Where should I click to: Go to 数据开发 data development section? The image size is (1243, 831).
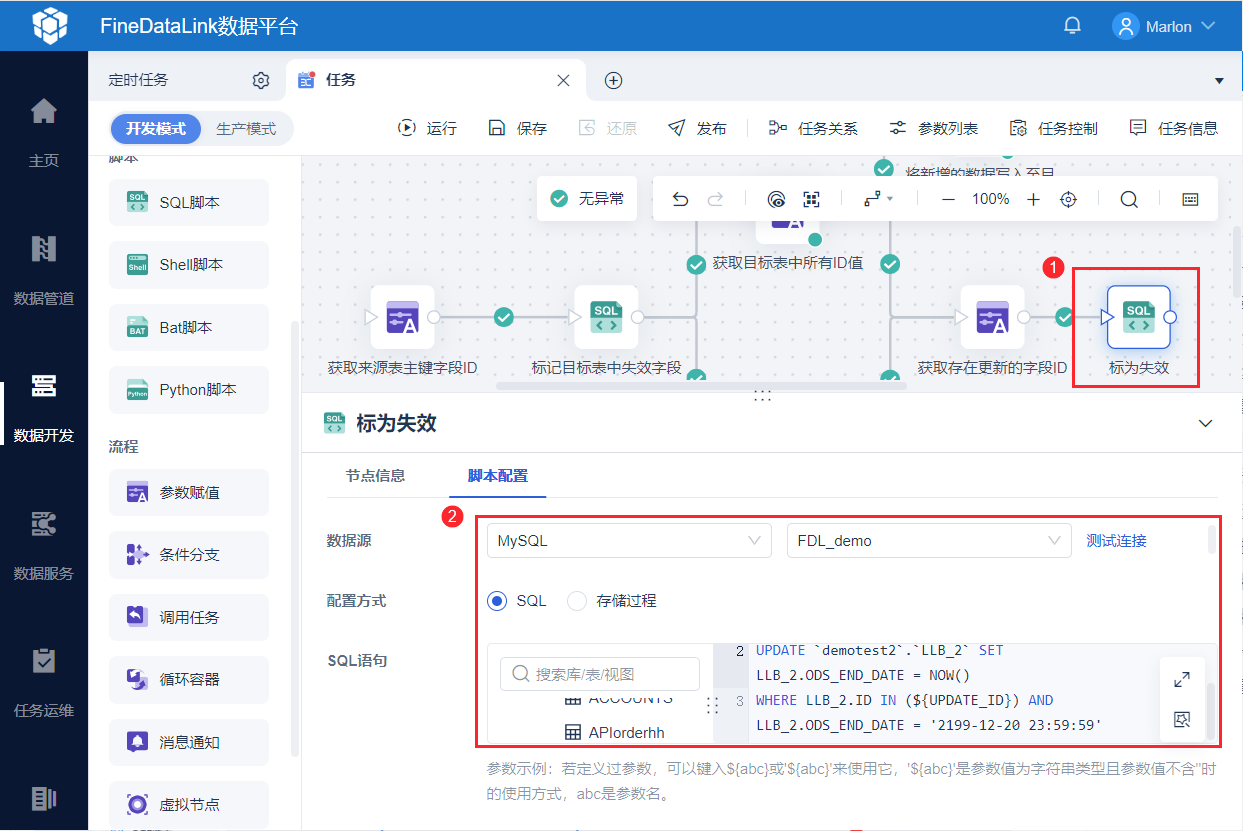pyautogui.click(x=43, y=406)
